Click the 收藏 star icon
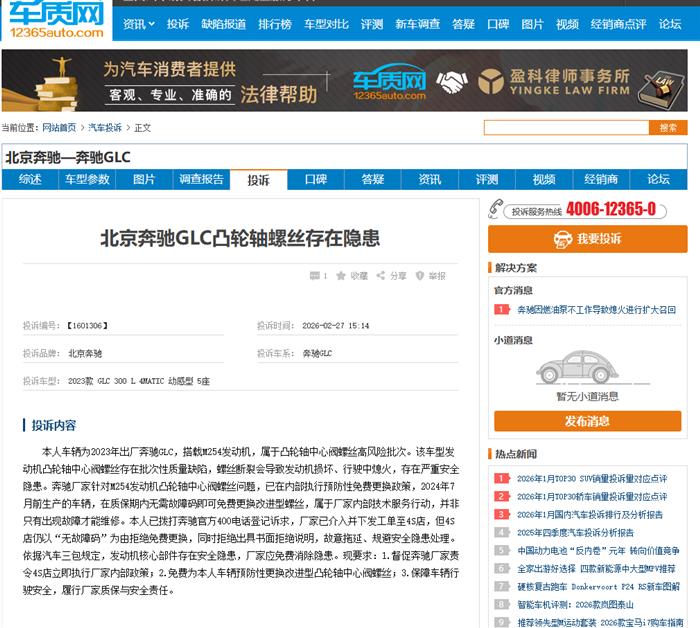Image resolution: width=700 pixels, height=628 pixels. click(343, 276)
